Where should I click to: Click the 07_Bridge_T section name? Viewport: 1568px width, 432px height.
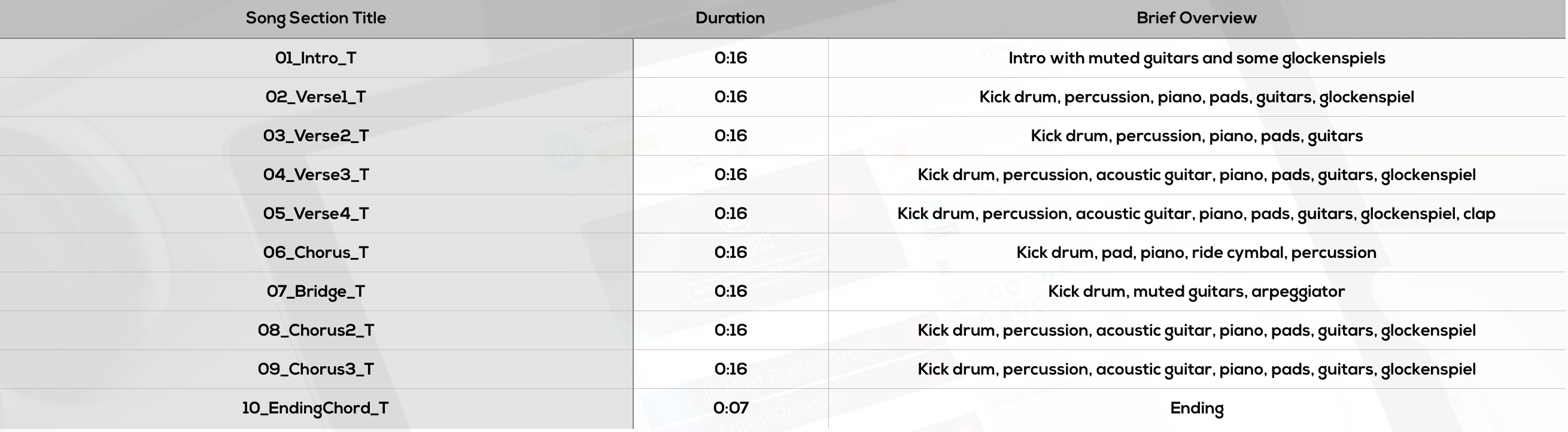point(315,291)
